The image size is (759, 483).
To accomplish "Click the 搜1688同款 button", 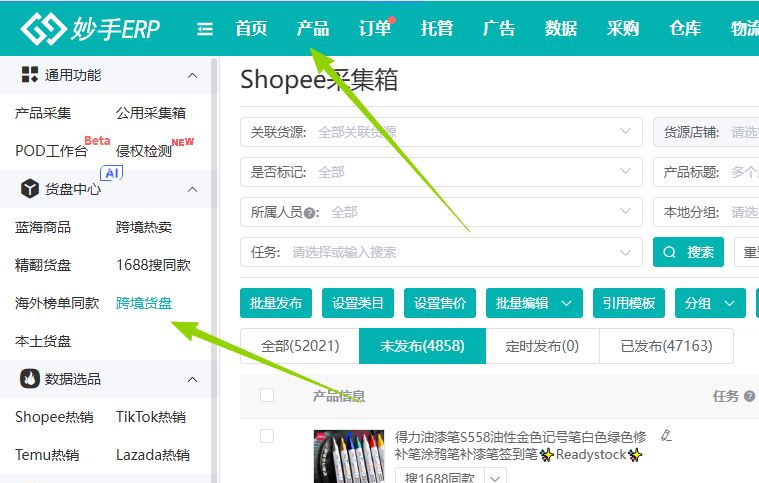I will [440, 478].
